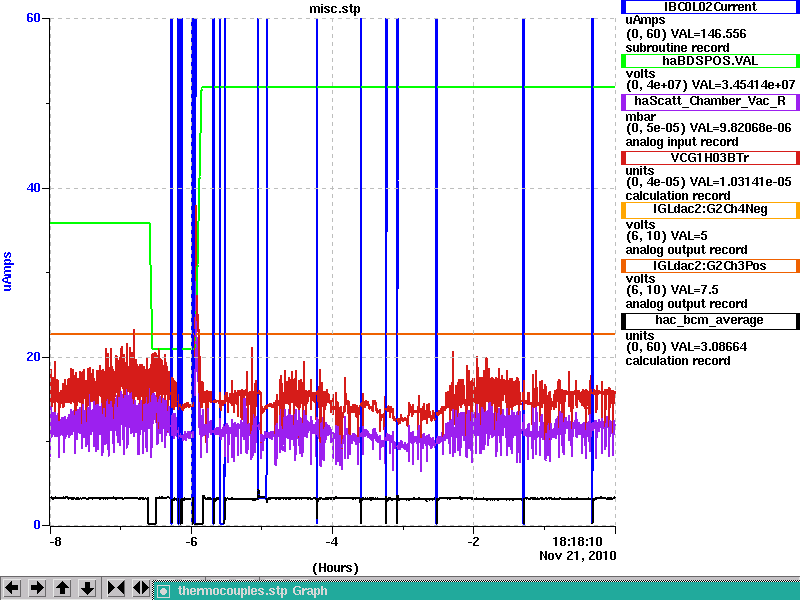
Task: Click the -8 hour tick label
Action: point(55,541)
